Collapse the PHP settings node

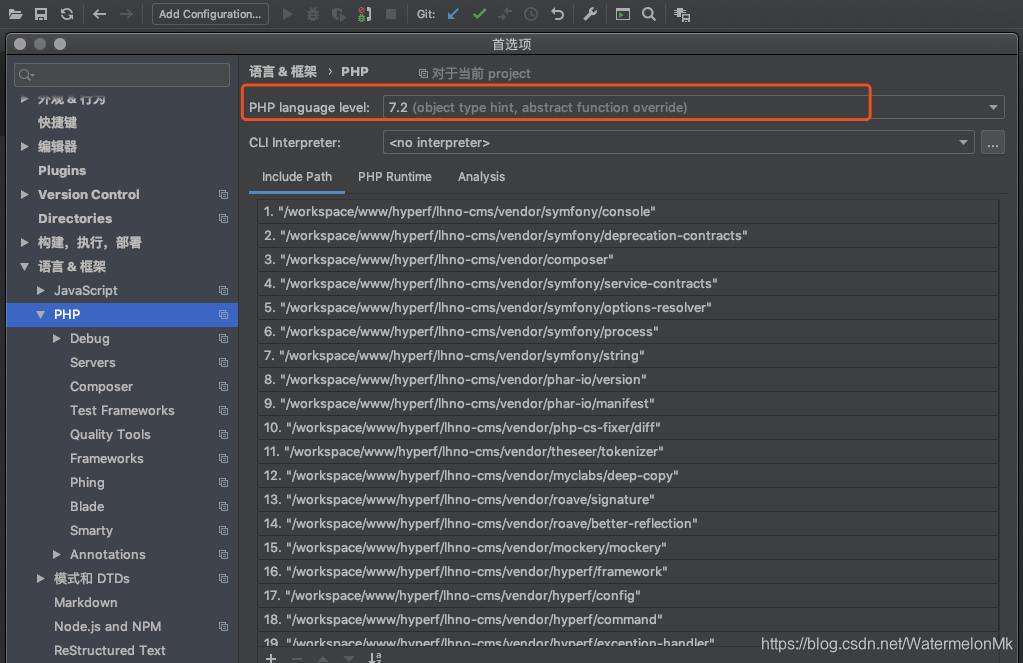click(40, 315)
